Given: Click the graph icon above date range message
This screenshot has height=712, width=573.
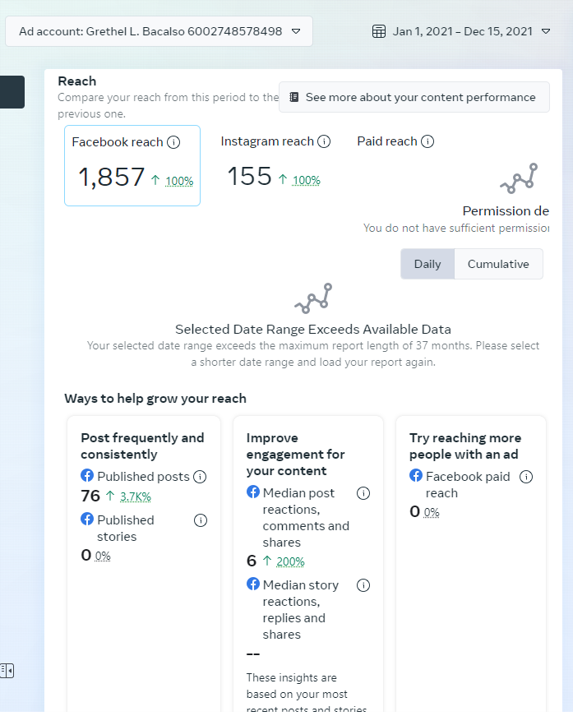Looking at the screenshot, I should (x=313, y=298).
